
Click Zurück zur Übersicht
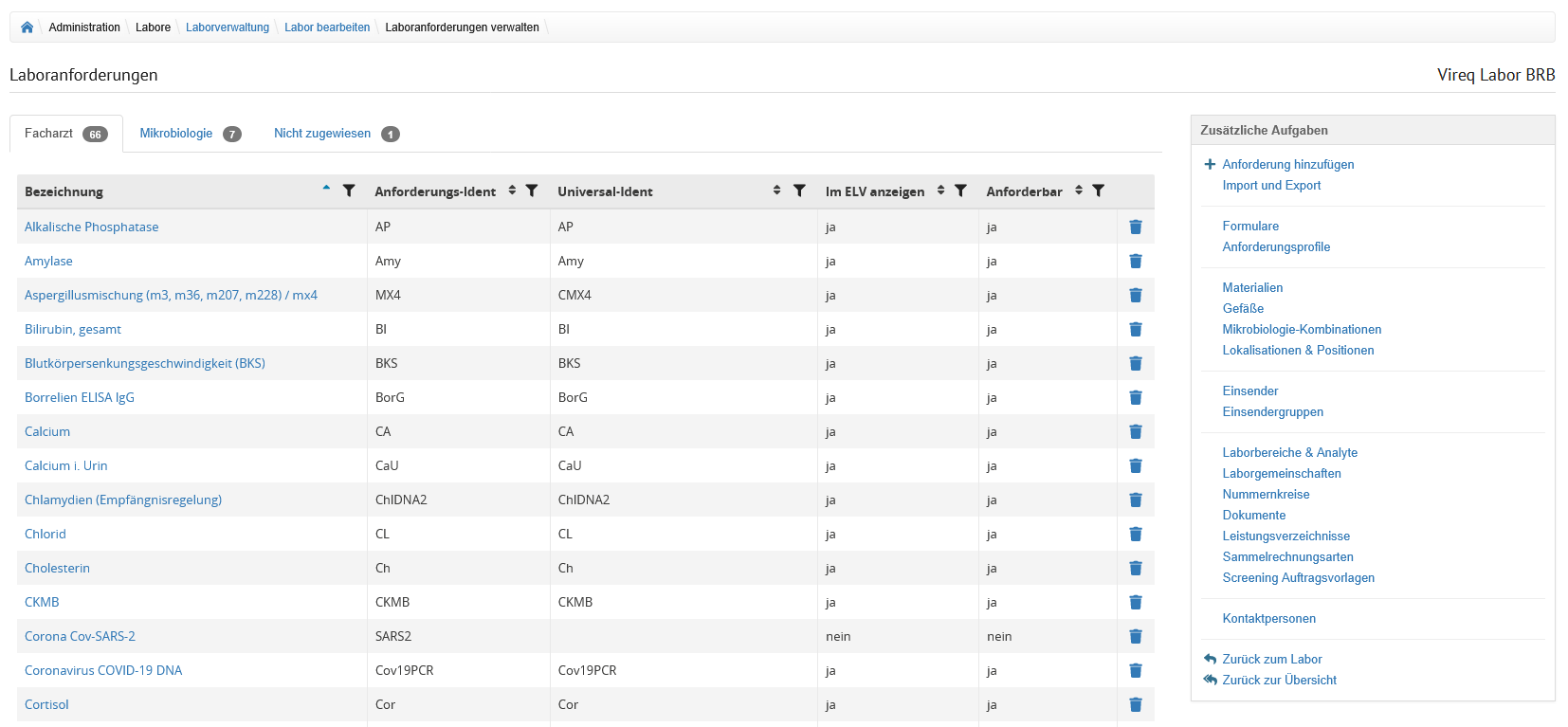point(1279,681)
